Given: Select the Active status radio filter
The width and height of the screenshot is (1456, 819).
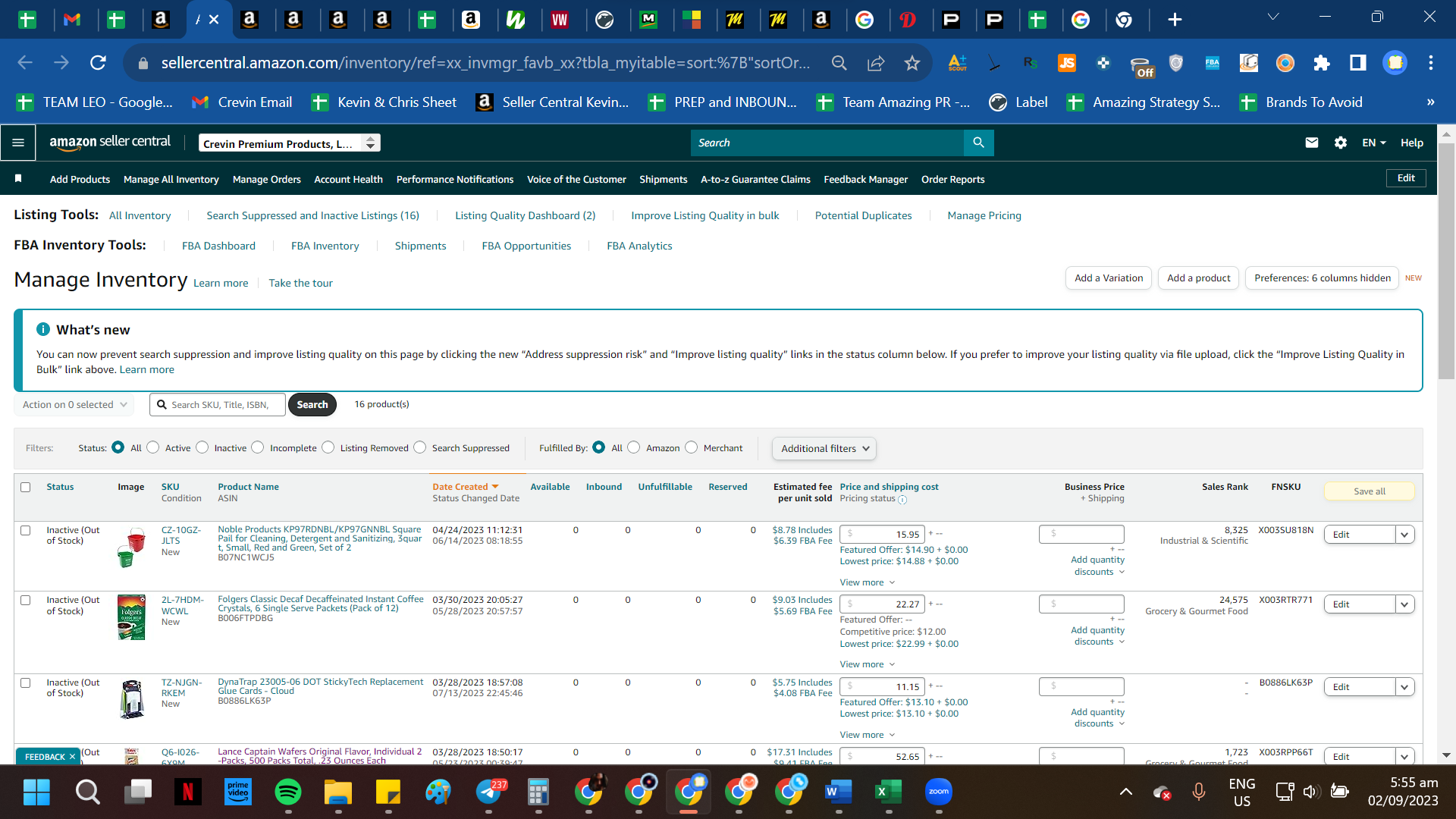Looking at the screenshot, I should tap(153, 447).
